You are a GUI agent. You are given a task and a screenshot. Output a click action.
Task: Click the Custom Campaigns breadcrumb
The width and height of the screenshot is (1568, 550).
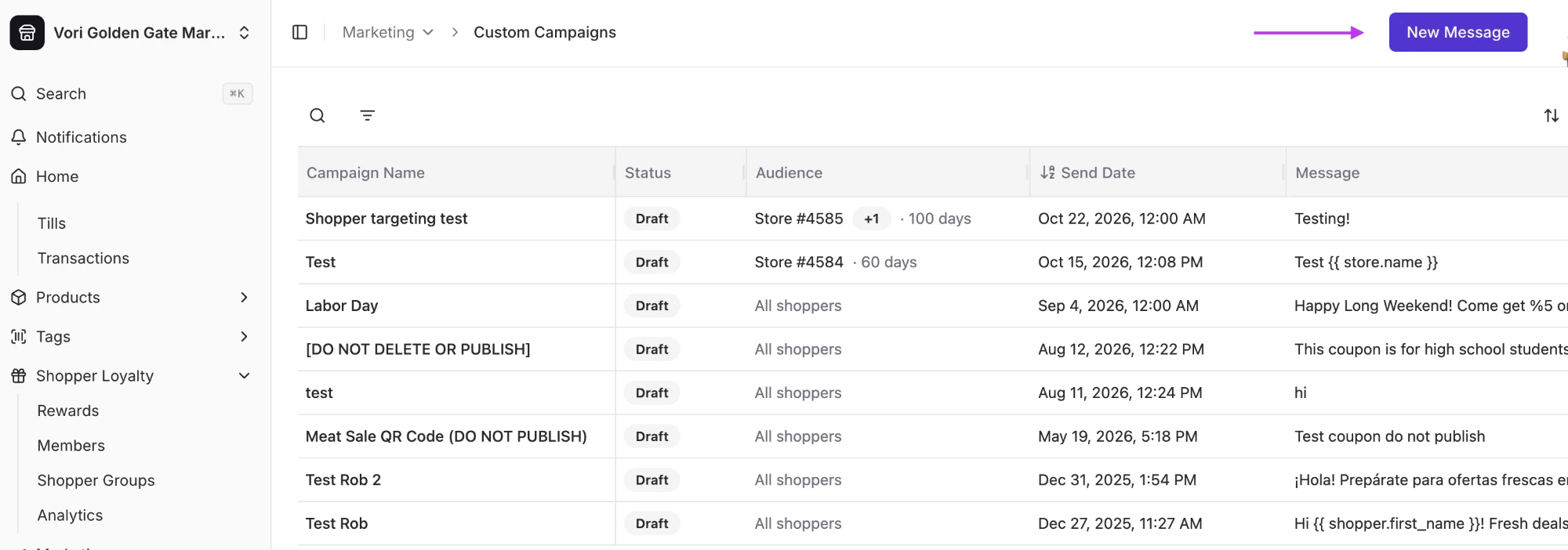[x=545, y=32]
